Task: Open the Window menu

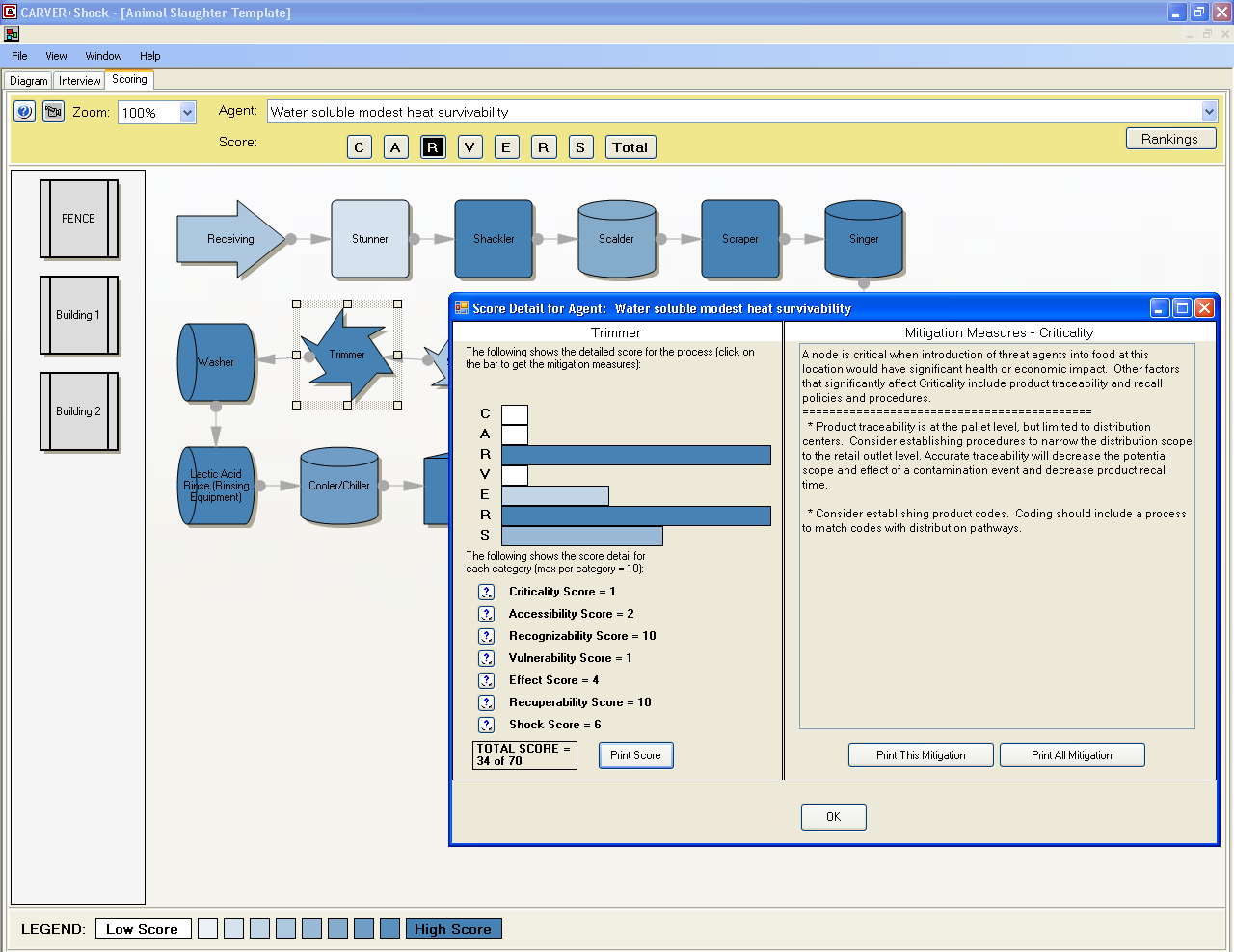Action: pos(104,56)
